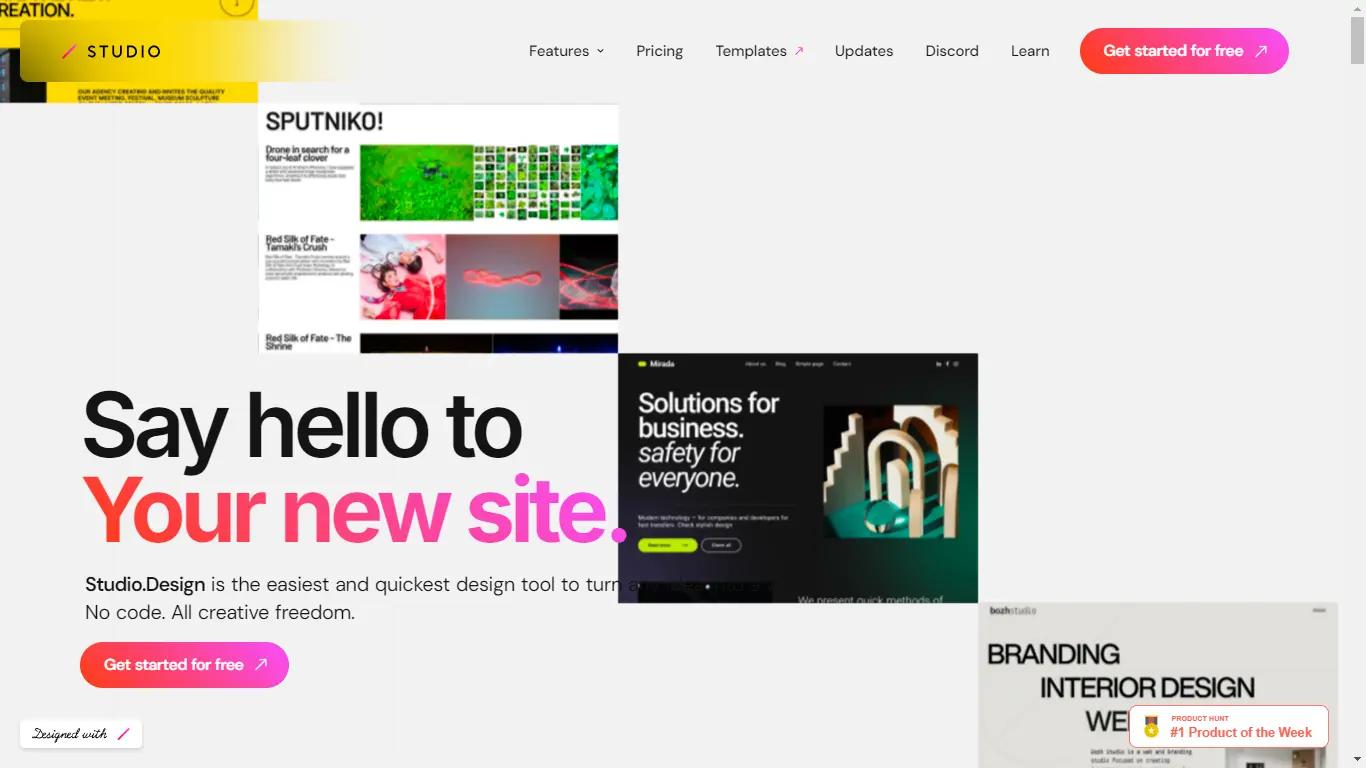The image size is (1366, 768).
Task: Open the Discord link
Action: [x=952, y=51]
